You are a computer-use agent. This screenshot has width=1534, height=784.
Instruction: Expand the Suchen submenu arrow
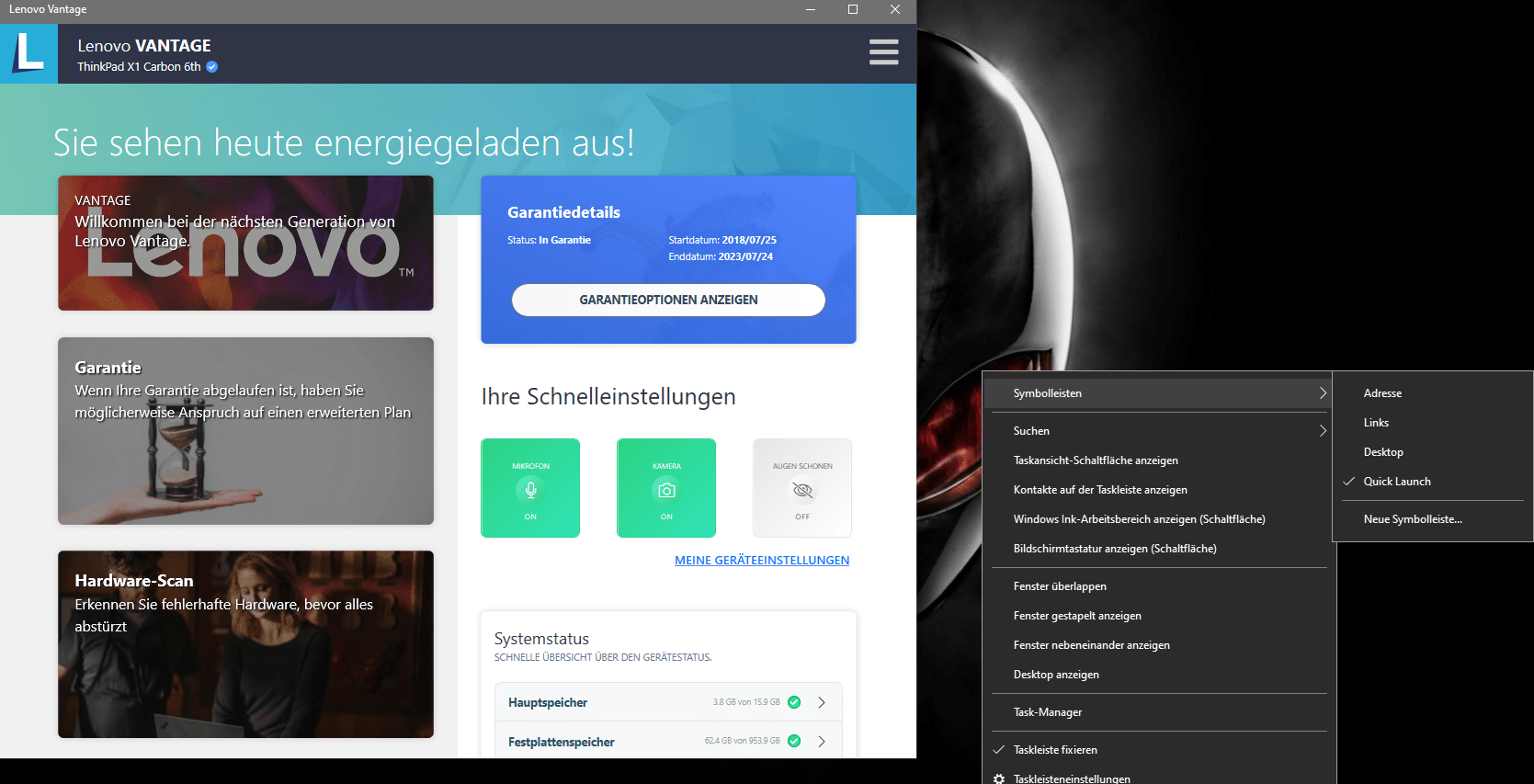1323,431
